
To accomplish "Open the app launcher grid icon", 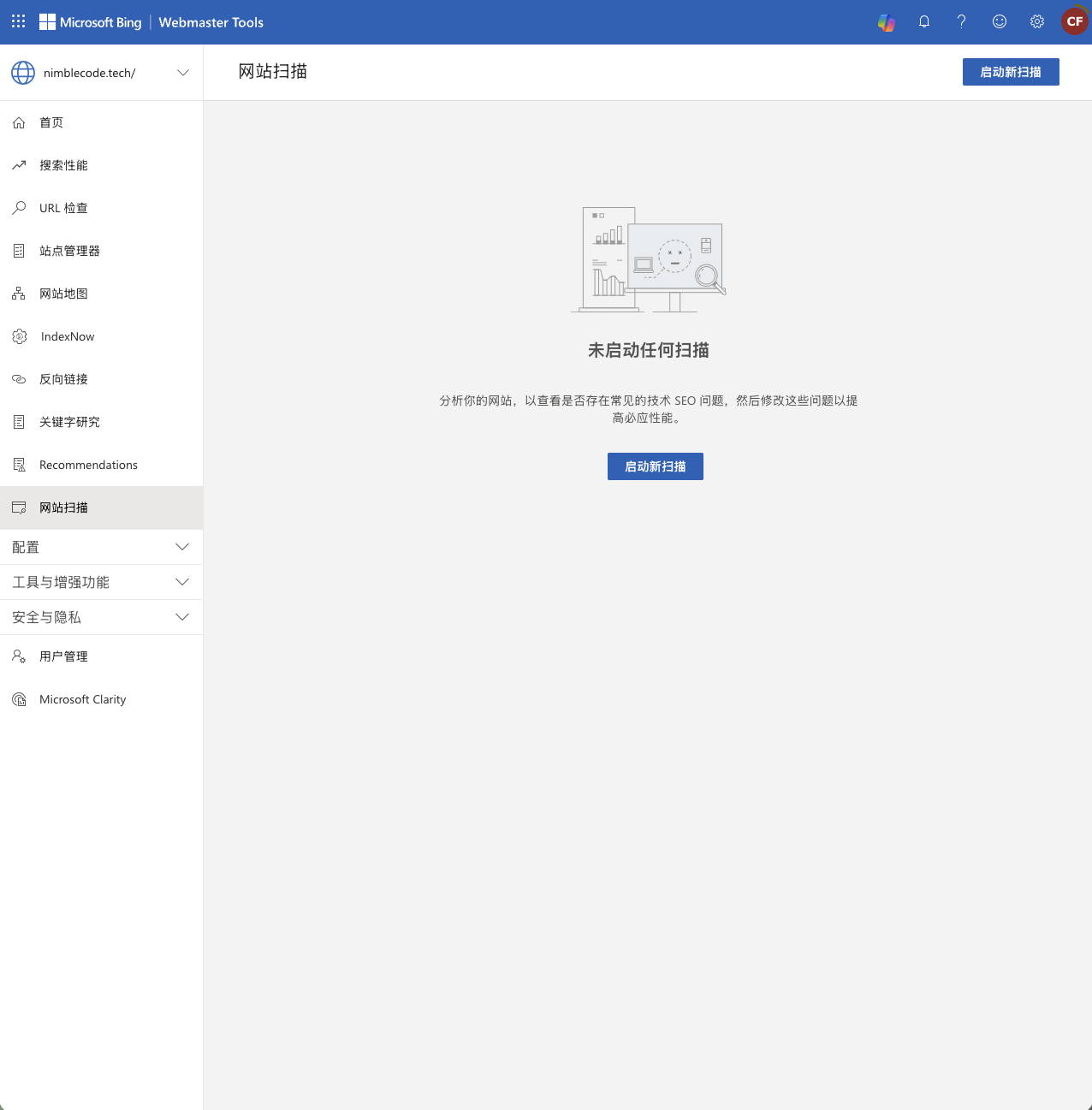I will coord(19,21).
